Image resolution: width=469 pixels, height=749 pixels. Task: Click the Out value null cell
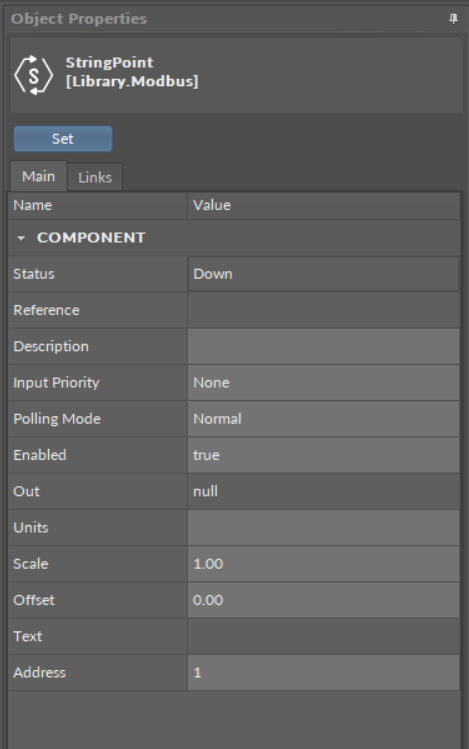pyautogui.click(x=323, y=492)
